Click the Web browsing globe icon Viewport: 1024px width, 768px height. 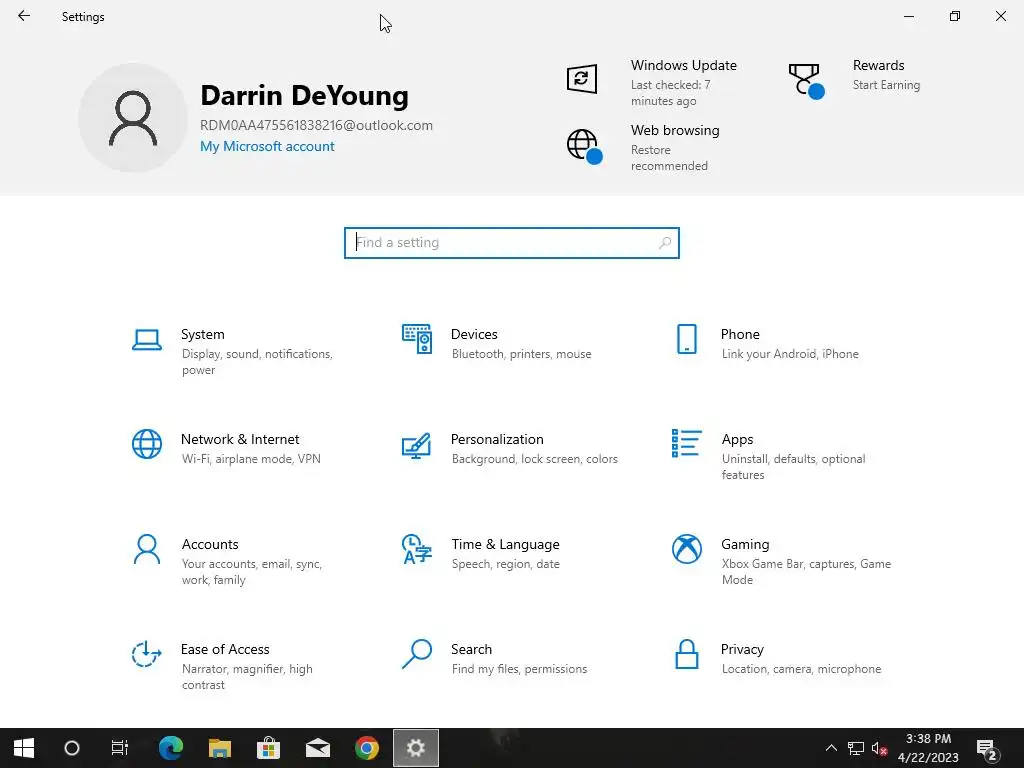pos(584,146)
